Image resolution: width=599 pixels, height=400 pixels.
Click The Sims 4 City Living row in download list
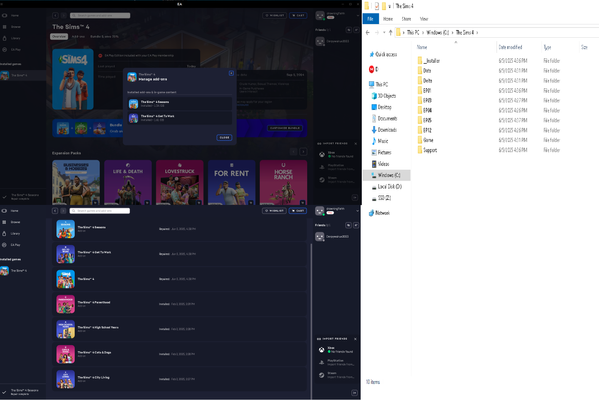180,379
